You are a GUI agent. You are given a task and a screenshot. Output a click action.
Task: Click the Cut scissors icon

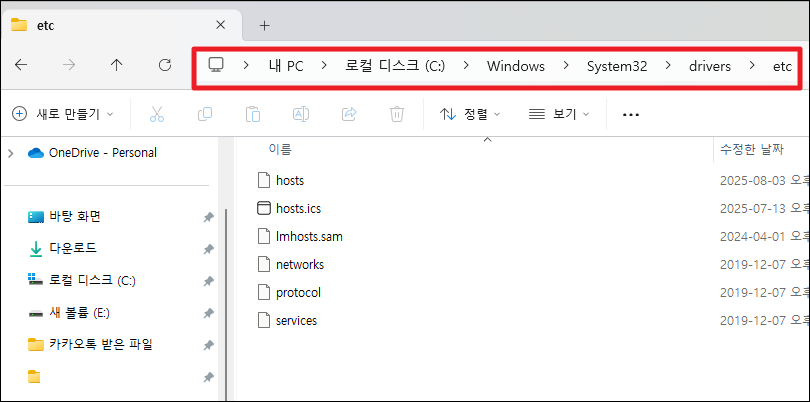157,114
